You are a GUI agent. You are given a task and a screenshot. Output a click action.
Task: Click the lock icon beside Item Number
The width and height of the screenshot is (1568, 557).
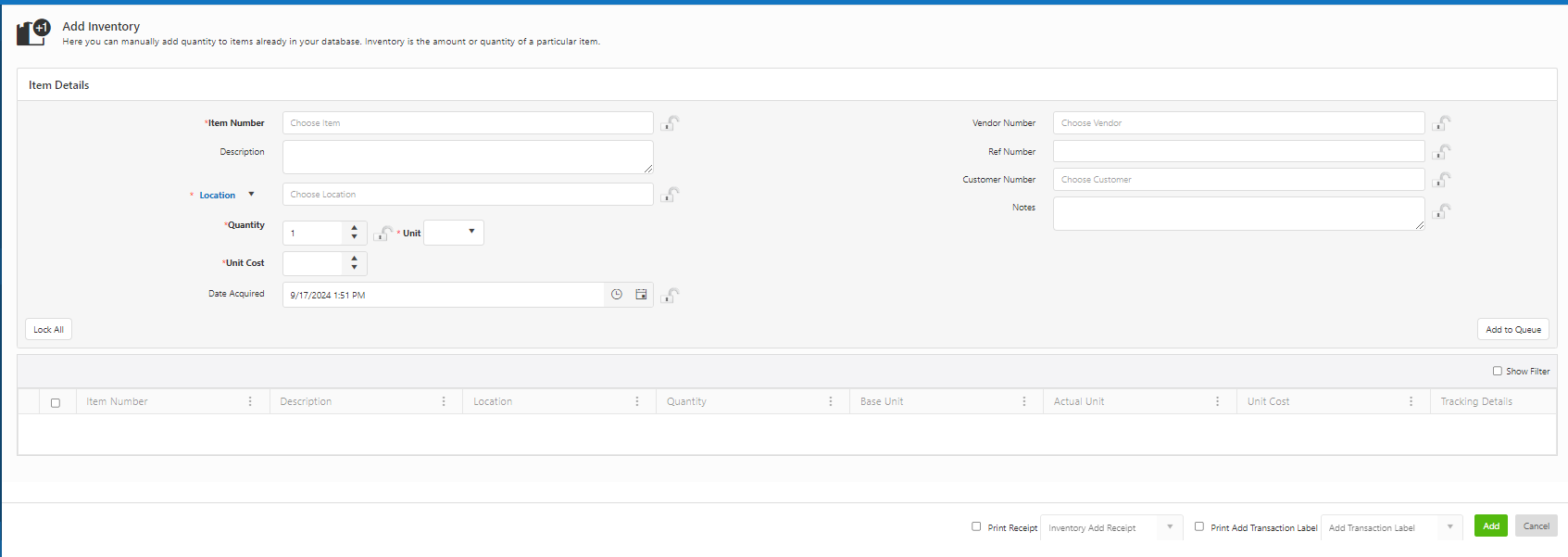[x=670, y=123]
